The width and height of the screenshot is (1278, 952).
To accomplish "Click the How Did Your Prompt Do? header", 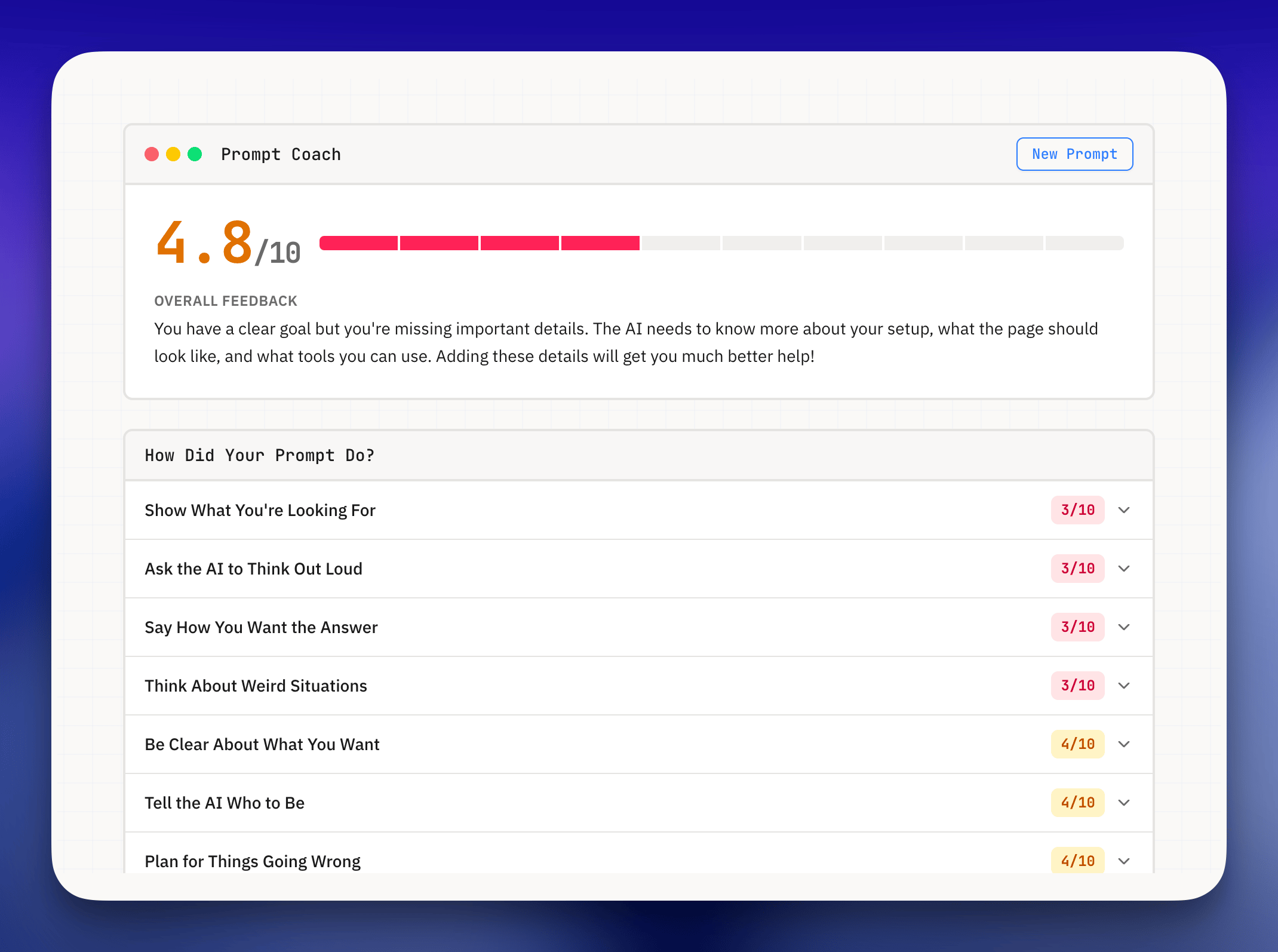I will point(259,455).
